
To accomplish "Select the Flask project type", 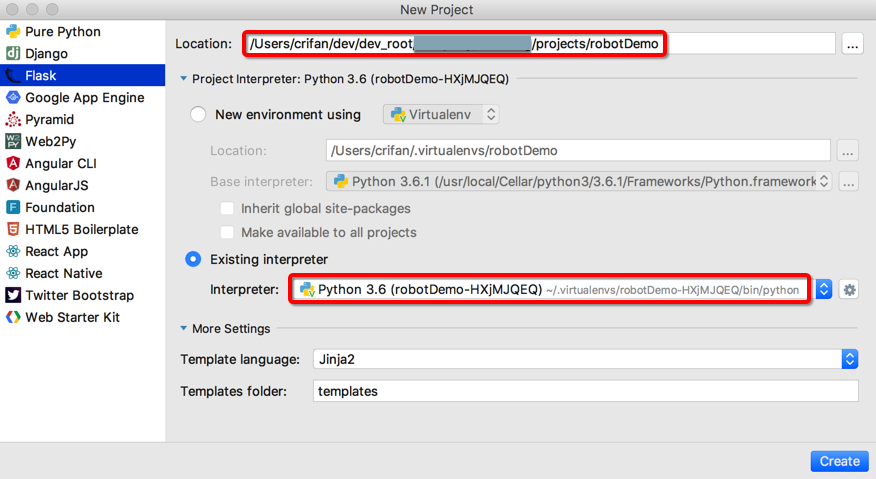I will click(82, 75).
